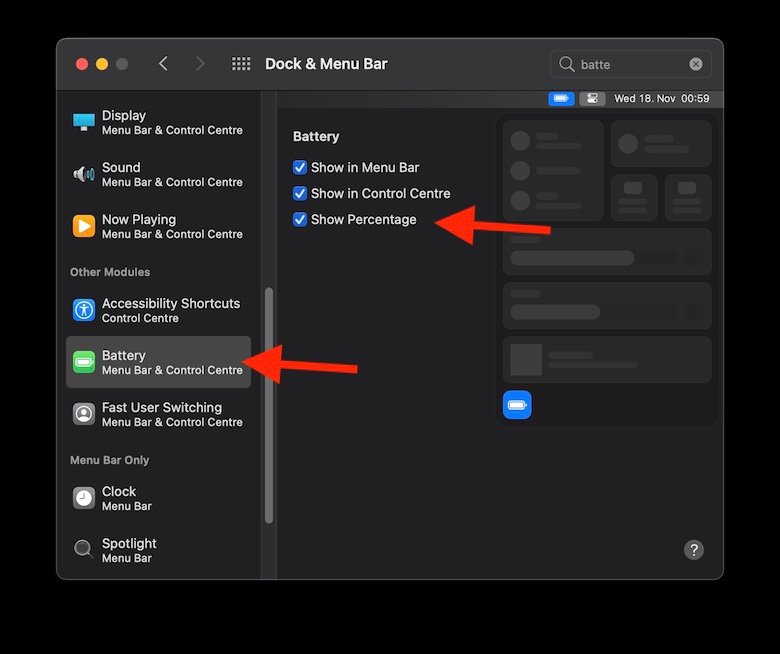Click the Display monitor icon in sidebar
Image resolution: width=780 pixels, height=654 pixels.
84,122
